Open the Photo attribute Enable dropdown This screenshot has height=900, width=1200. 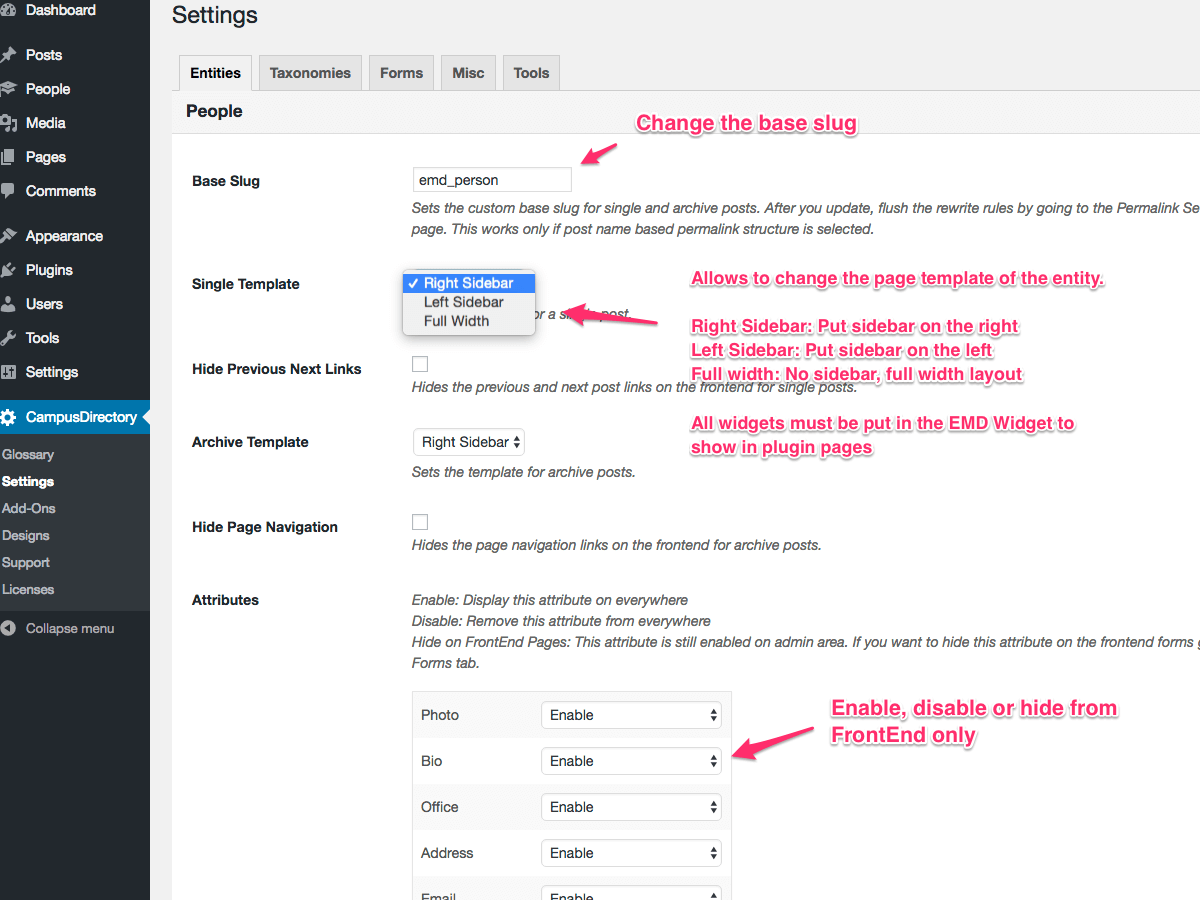[x=631, y=715]
